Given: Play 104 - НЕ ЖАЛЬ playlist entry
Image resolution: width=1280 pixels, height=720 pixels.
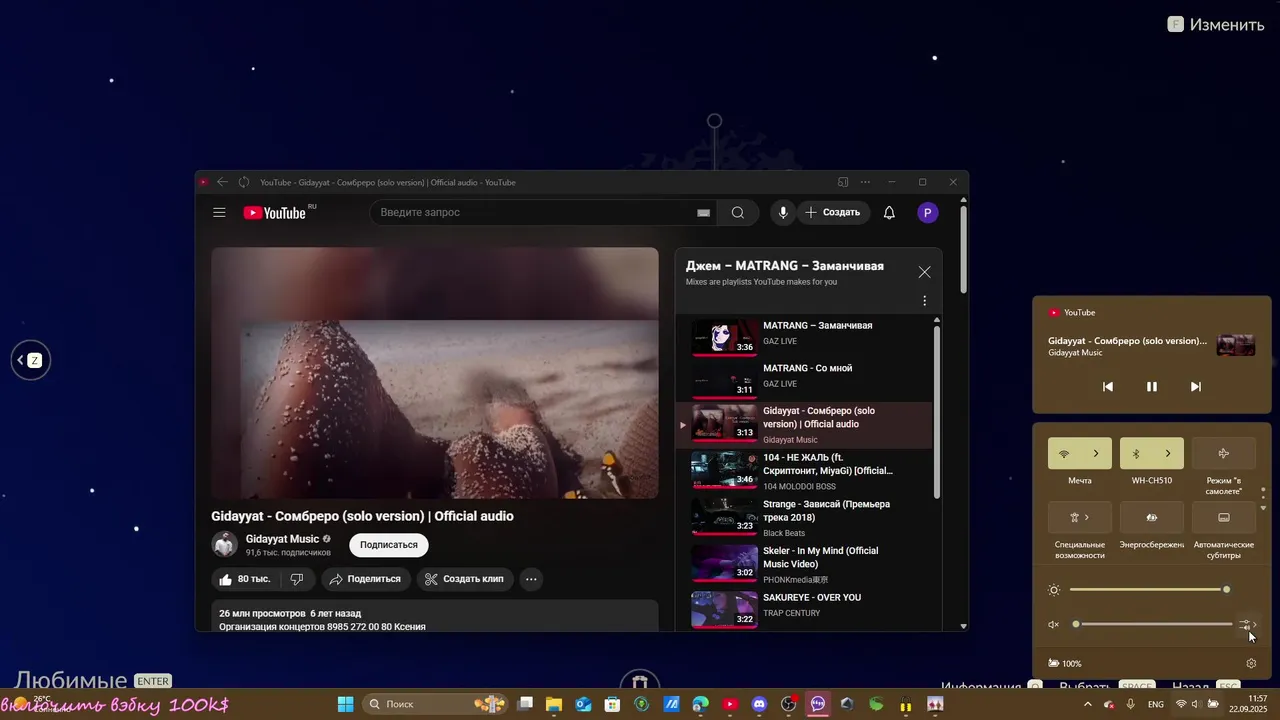Looking at the screenshot, I should pyautogui.click(x=804, y=471).
